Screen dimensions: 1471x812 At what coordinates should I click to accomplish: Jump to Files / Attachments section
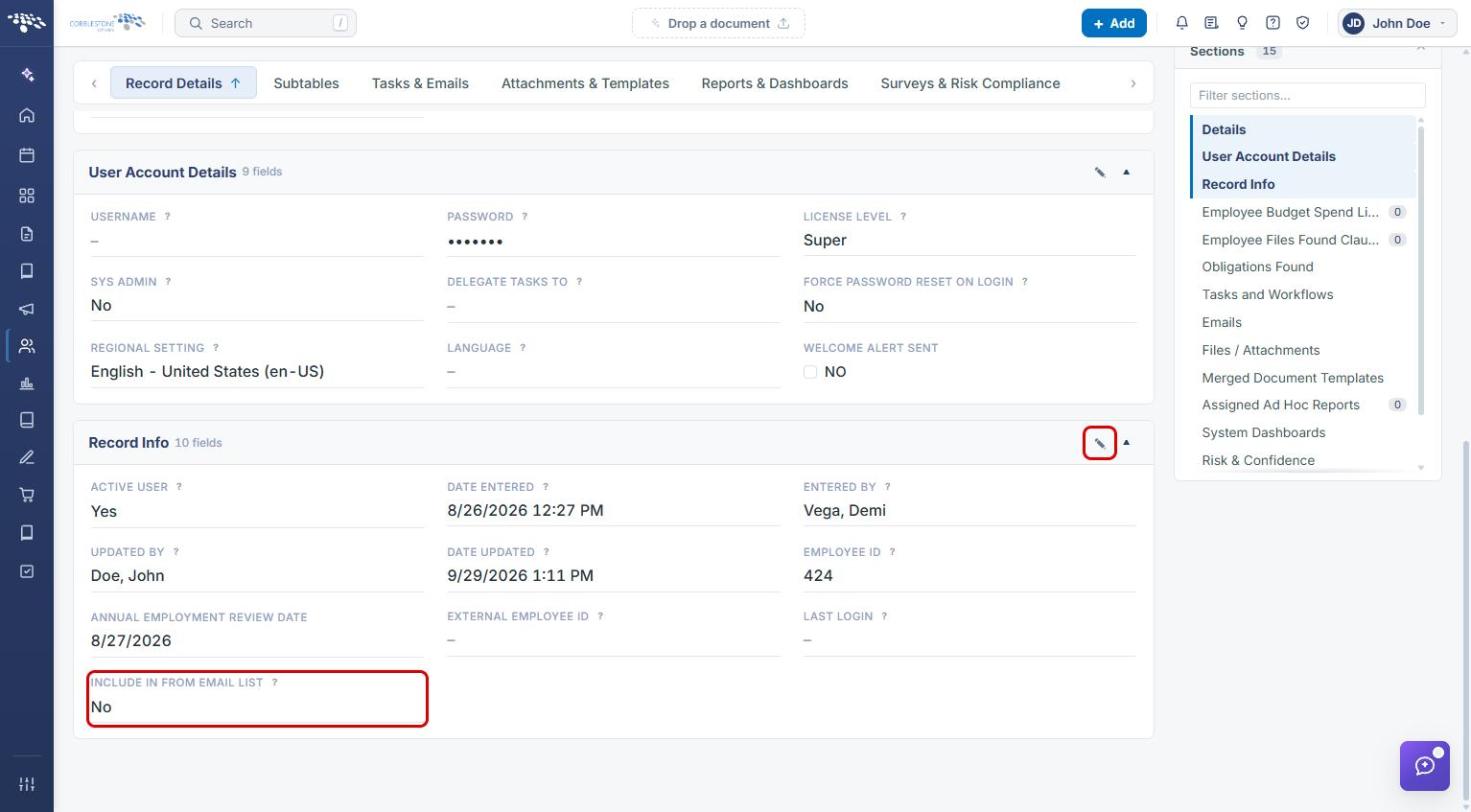[1260, 350]
